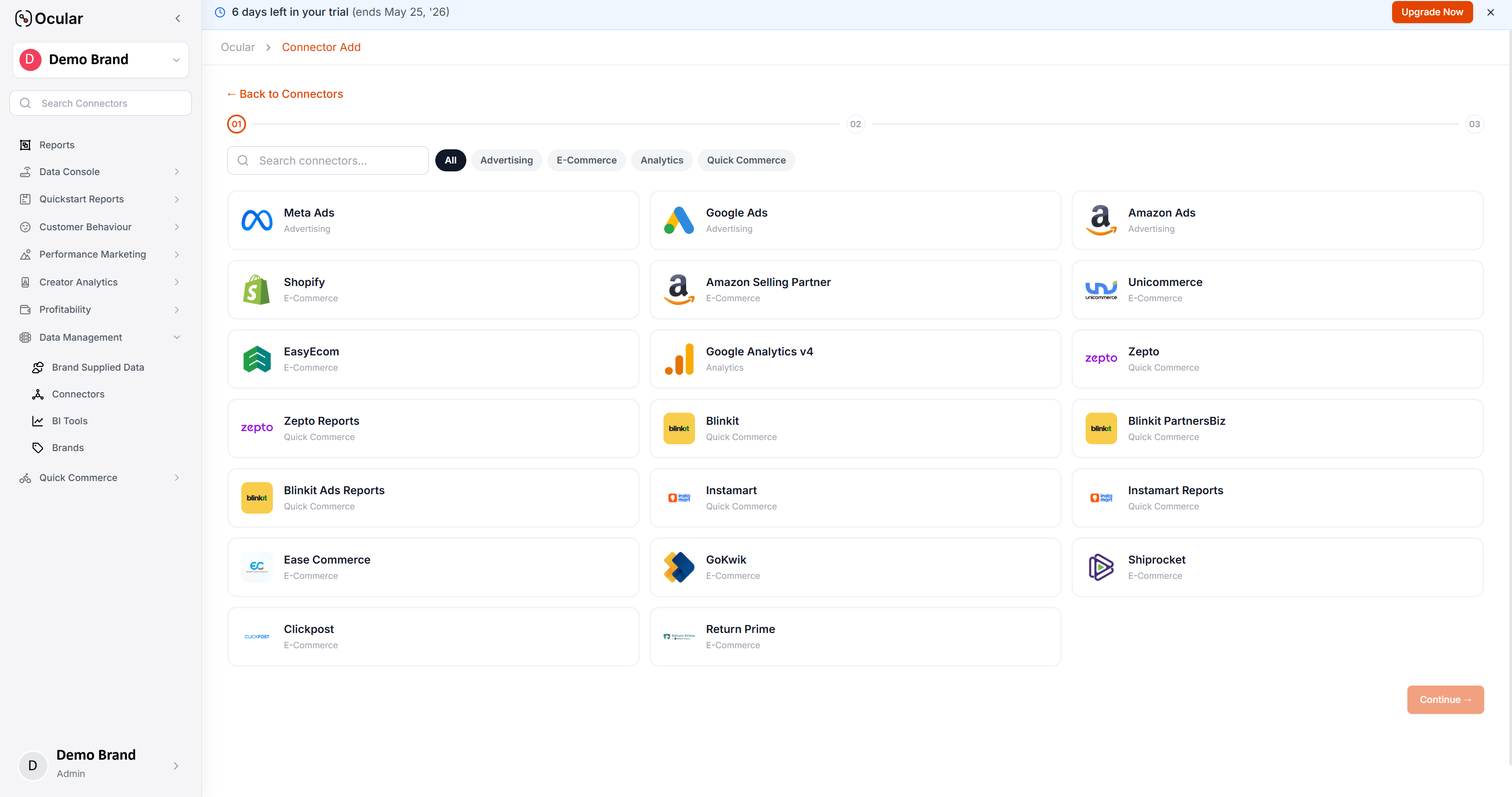This screenshot has width=1512, height=797.
Task: Select the Google Ads connector logo
Action: [679, 221]
